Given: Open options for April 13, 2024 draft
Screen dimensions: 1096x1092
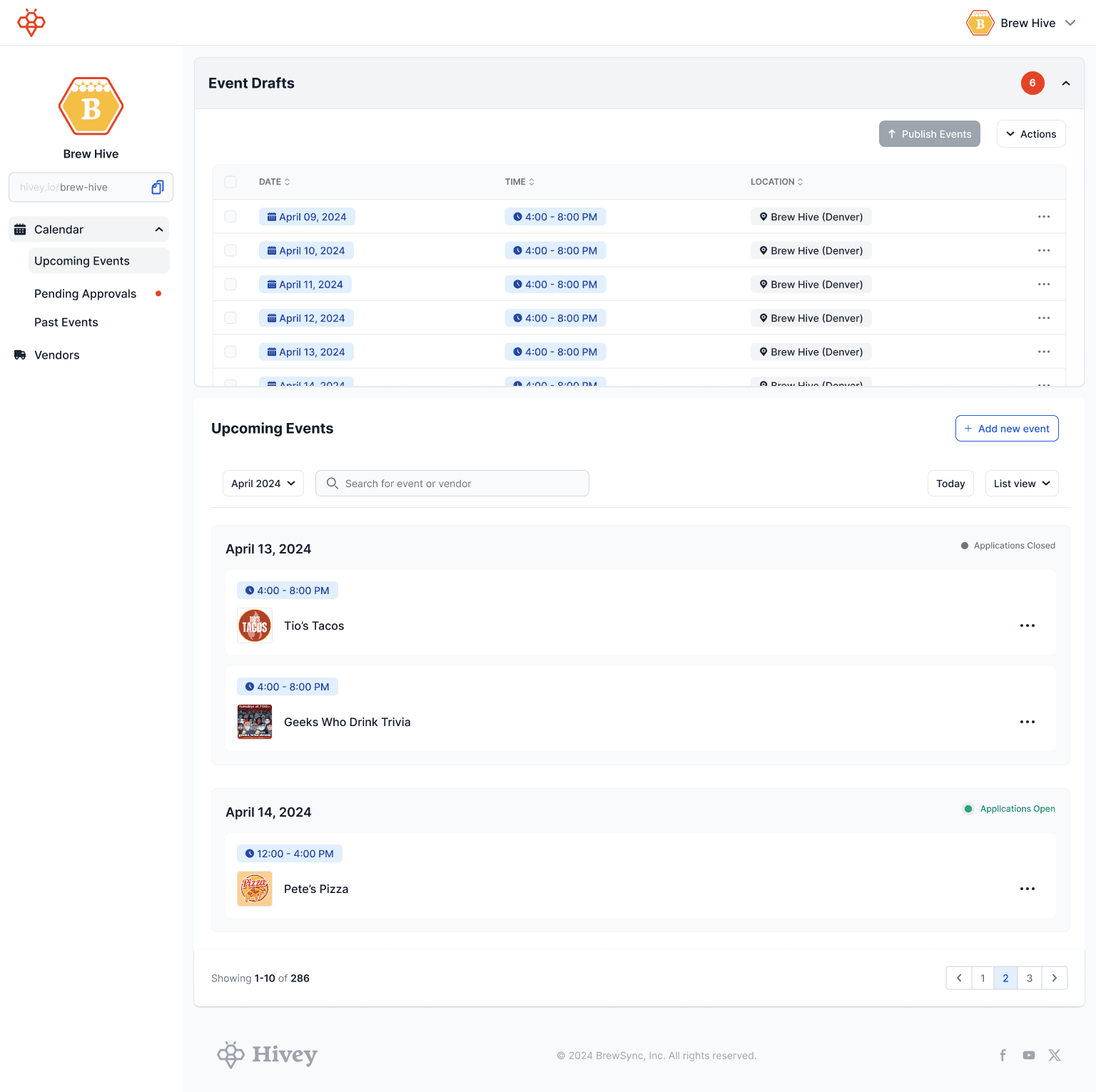Looking at the screenshot, I should [x=1044, y=352].
